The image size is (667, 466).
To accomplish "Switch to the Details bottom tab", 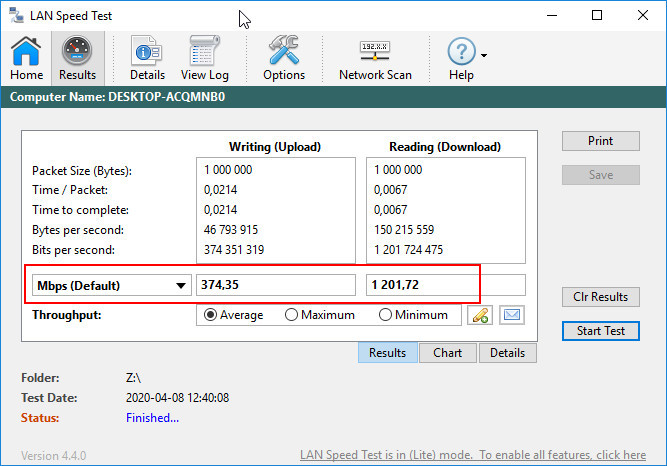I will [507, 353].
